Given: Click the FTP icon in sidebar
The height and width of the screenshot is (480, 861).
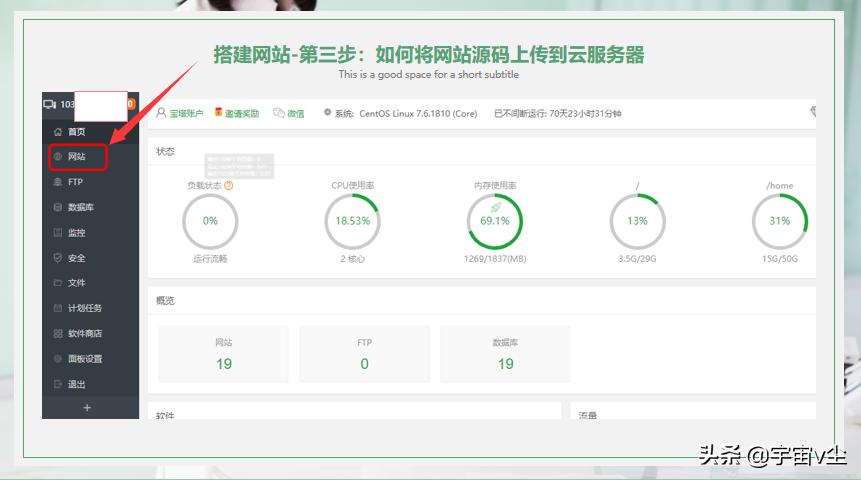Looking at the screenshot, I should [58, 182].
